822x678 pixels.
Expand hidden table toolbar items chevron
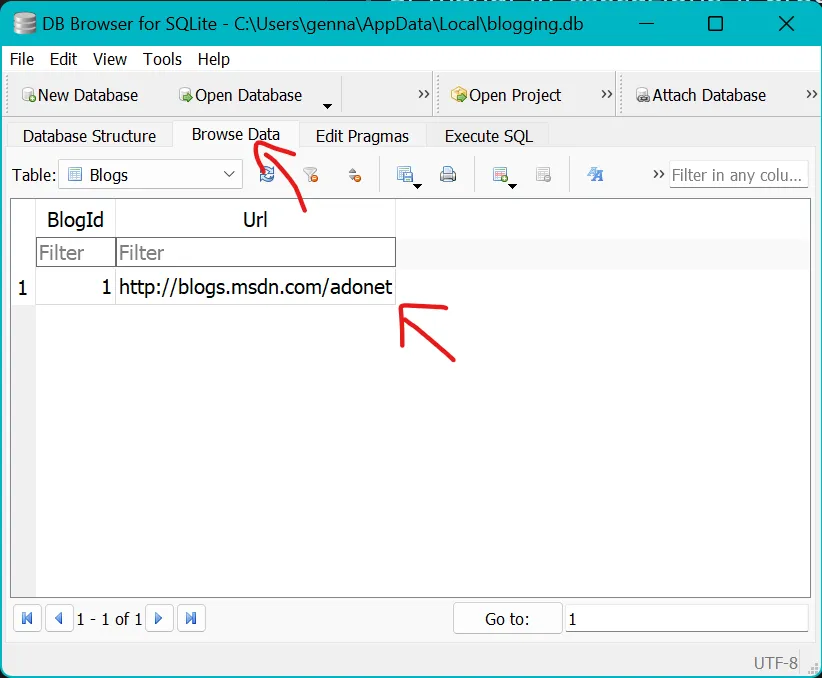coord(659,174)
